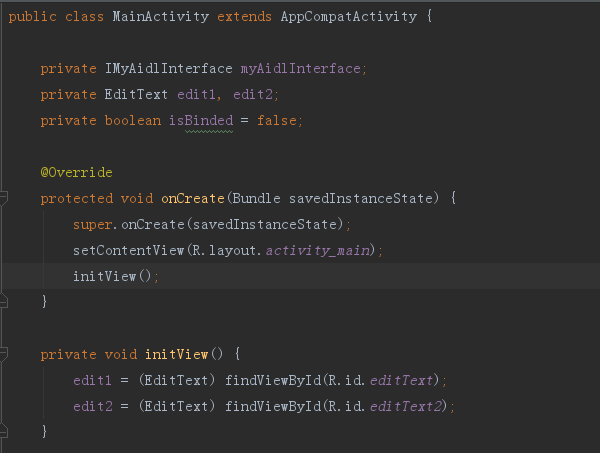
Task: Click the false keyword
Action: coord(277,121)
